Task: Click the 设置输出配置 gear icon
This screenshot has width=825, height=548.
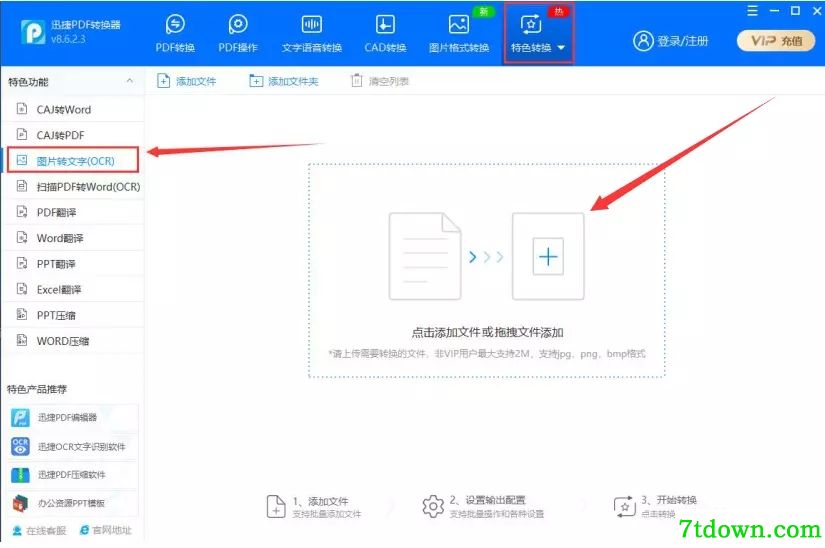Action: coord(432,506)
